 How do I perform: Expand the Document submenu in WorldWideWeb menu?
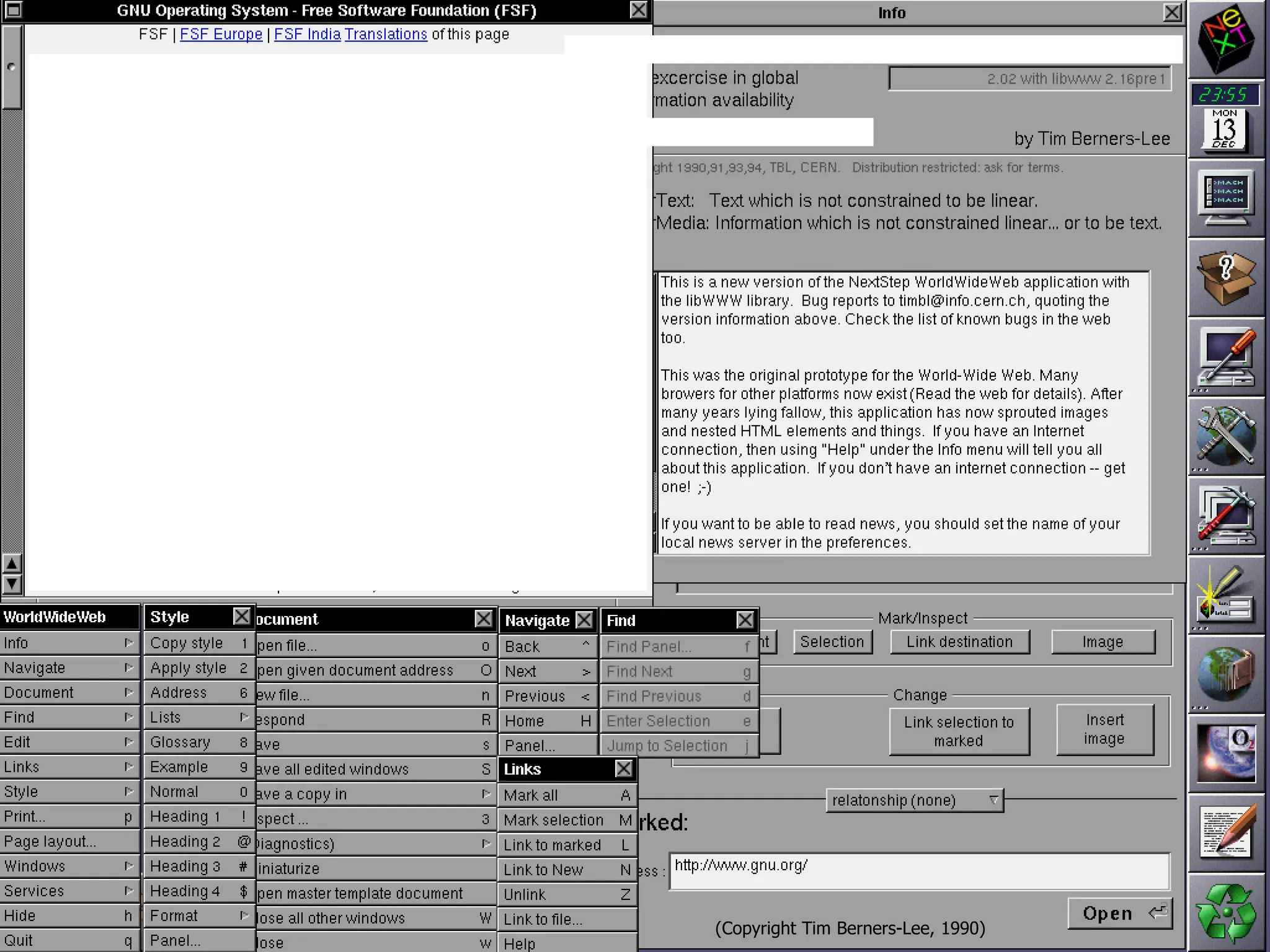click(x=69, y=692)
